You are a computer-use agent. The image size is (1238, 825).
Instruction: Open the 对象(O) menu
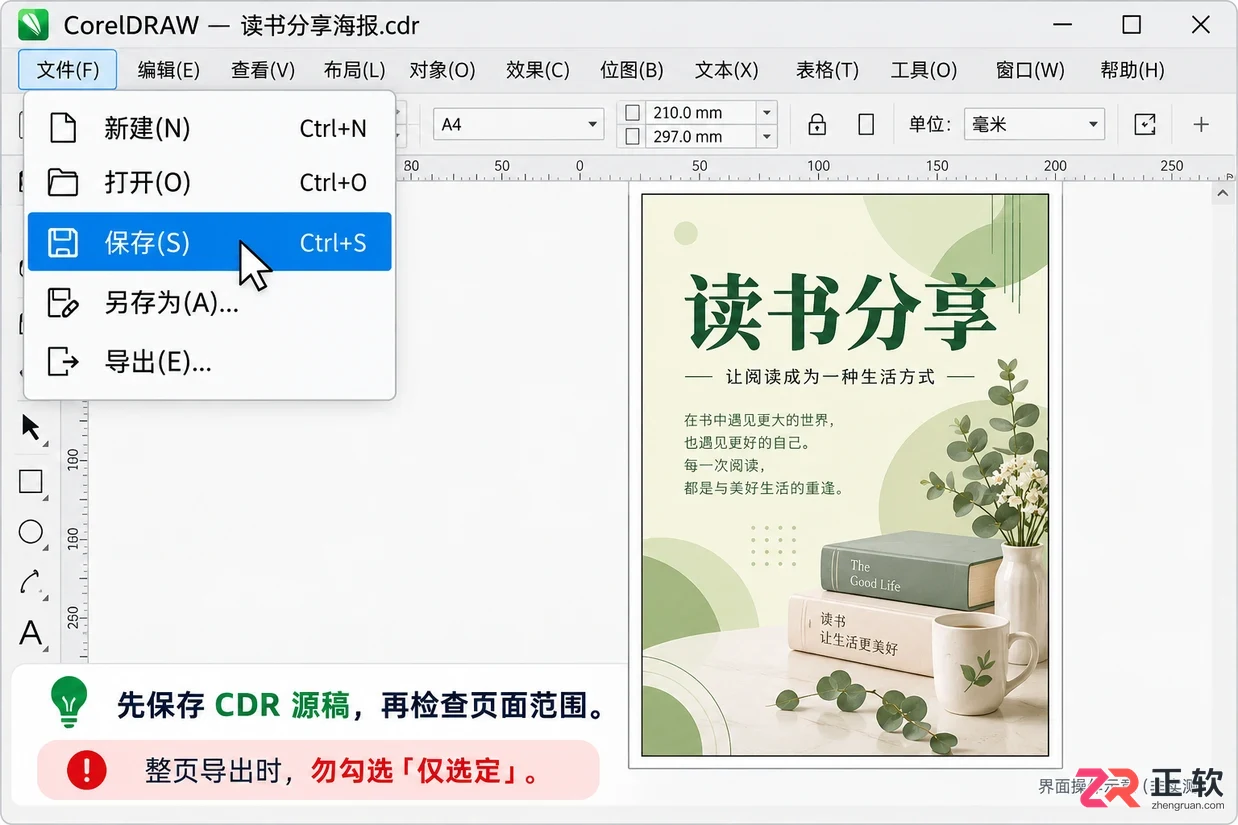(442, 70)
